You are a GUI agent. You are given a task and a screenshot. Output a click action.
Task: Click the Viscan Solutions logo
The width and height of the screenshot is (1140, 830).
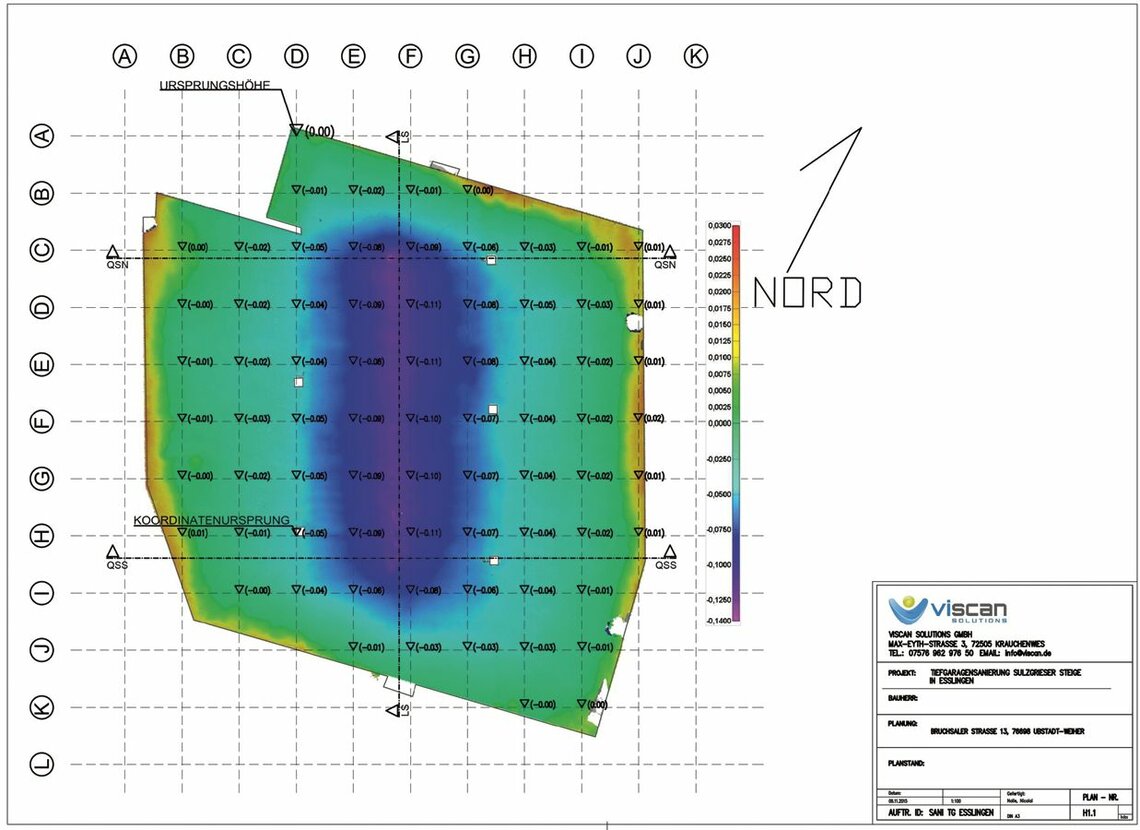point(947,608)
